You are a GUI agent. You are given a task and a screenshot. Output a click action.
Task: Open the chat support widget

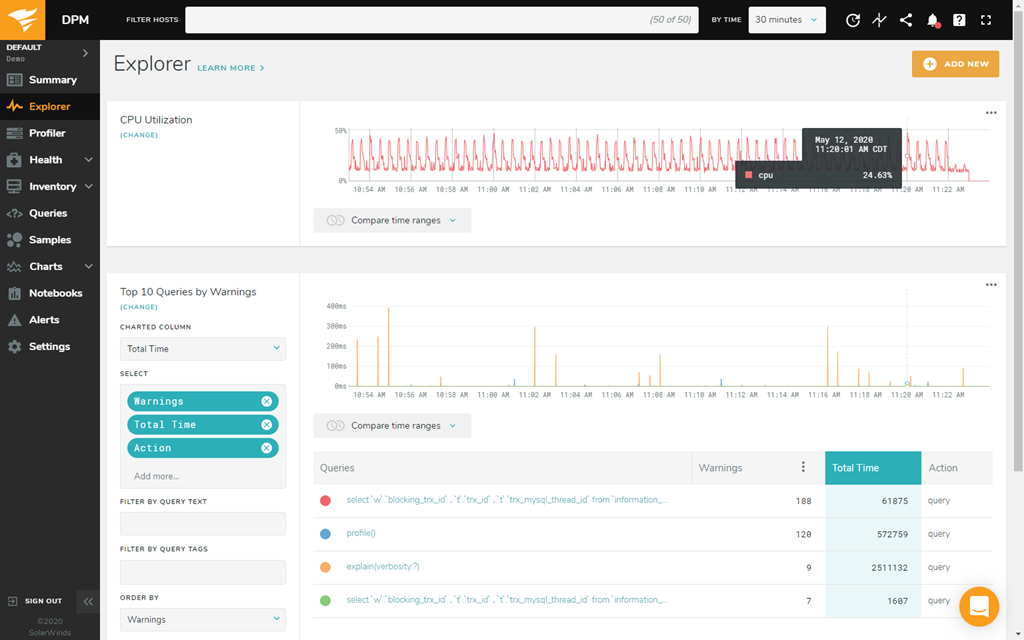[979, 606]
